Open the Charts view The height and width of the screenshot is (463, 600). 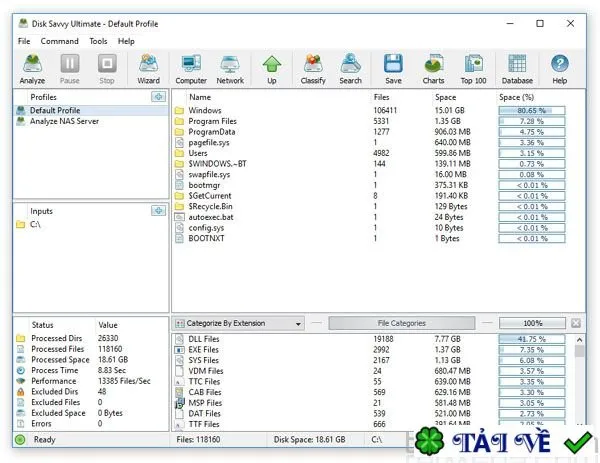pyautogui.click(x=433, y=69)
